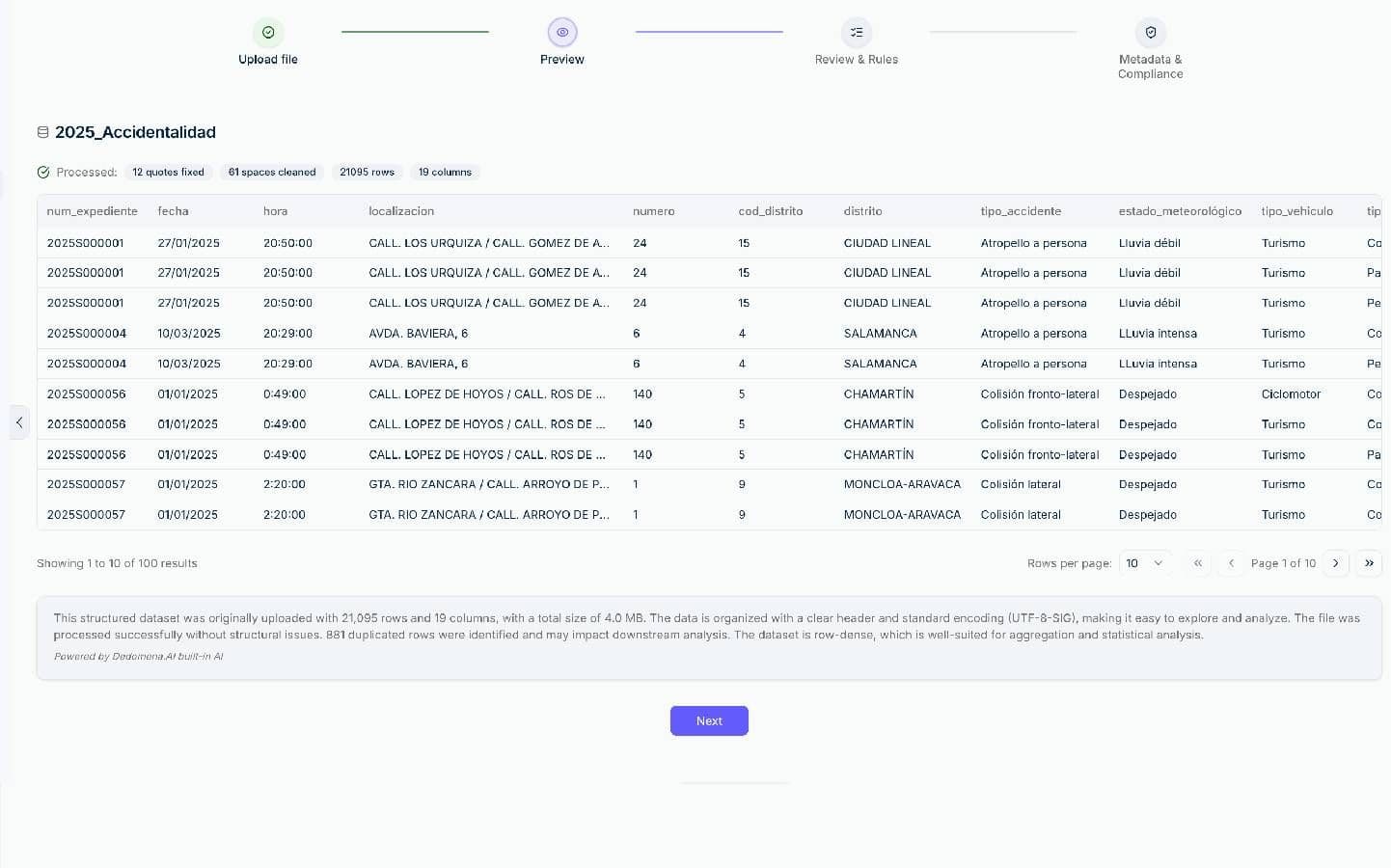Click the Metadata & Compliance shield icon
The image size is (1391, 868).
[x=1151, y=33]
